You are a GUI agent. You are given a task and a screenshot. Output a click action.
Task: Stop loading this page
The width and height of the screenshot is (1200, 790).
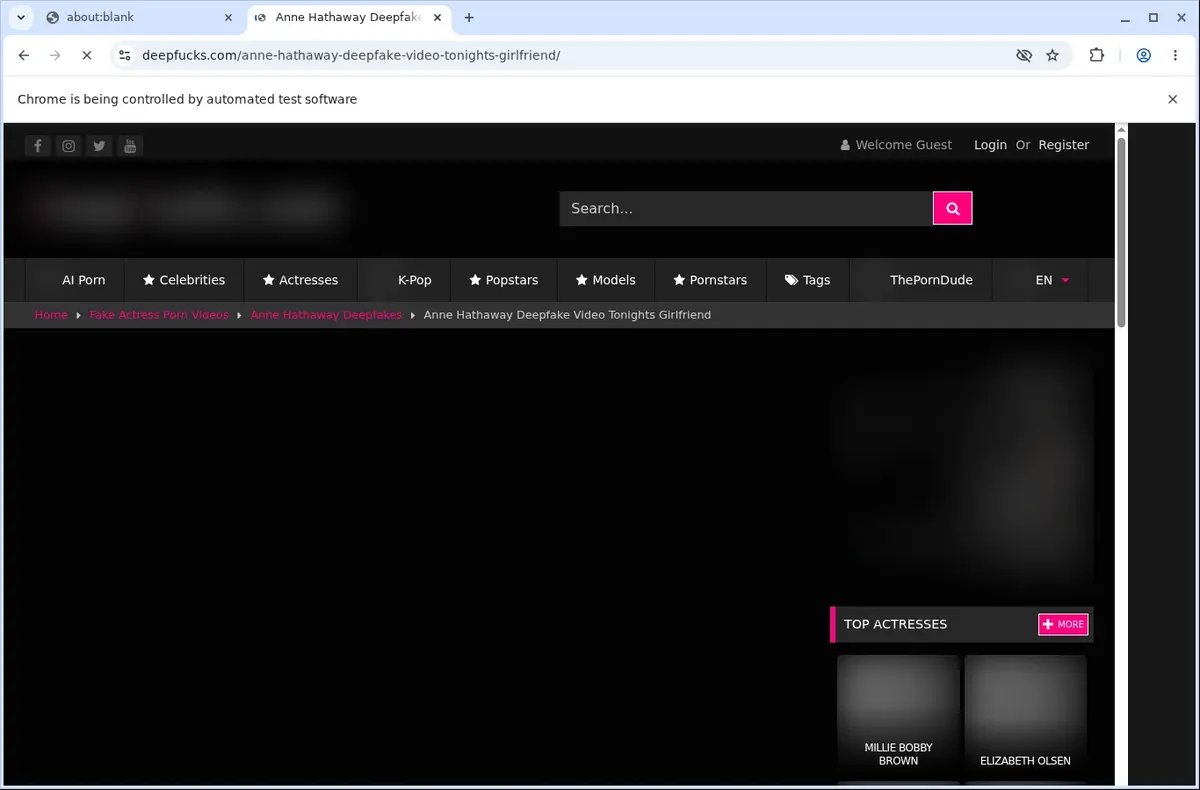(86, 56)
